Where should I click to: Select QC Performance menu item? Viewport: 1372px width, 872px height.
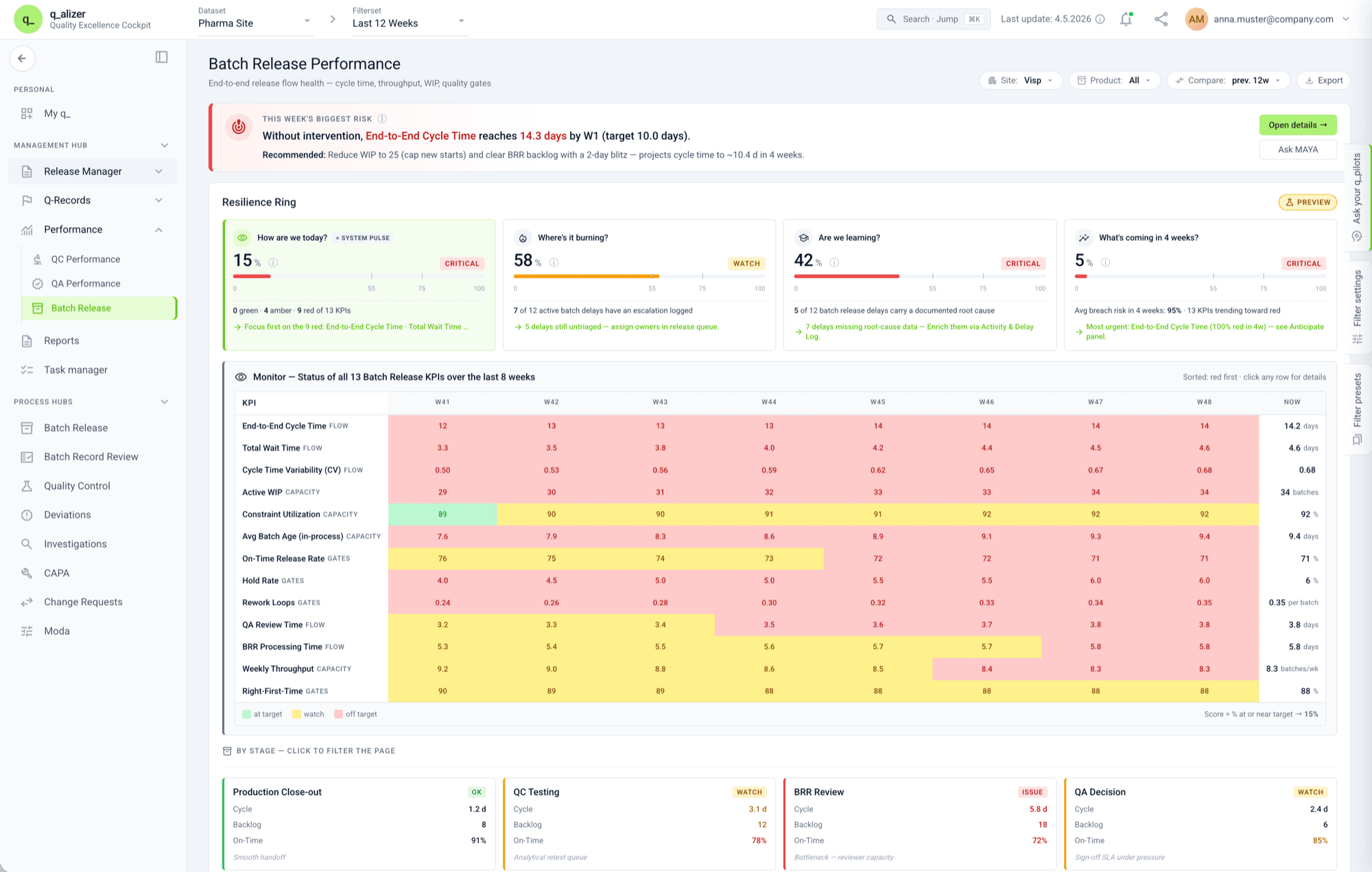99,259
